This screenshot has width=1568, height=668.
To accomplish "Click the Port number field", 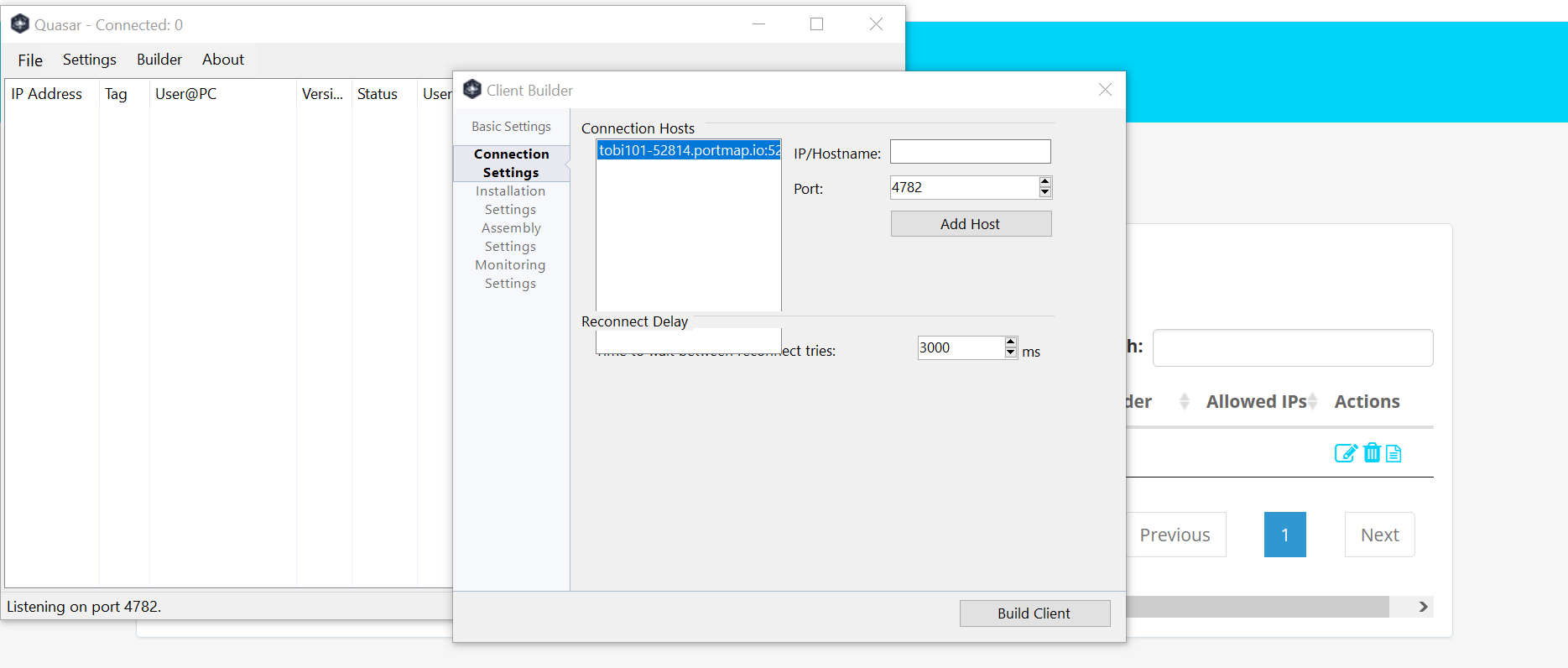I will tap(964, 187).
